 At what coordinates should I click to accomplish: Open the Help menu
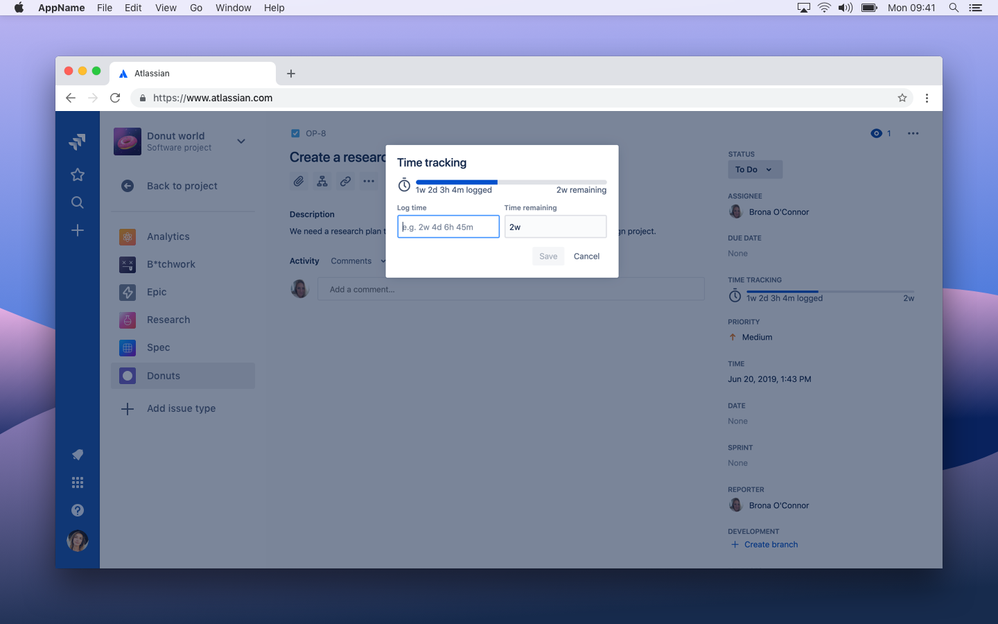(274, 8)
